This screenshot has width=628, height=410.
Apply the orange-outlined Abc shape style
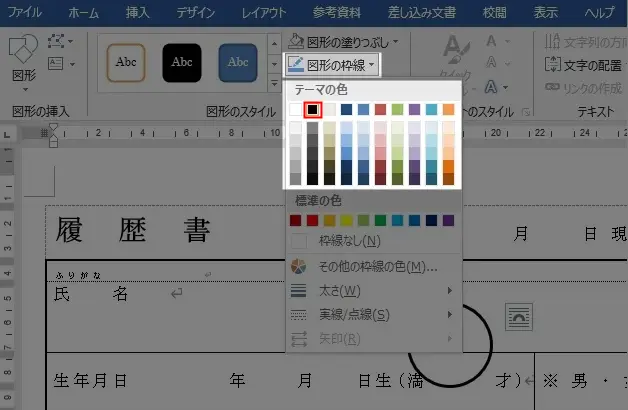126,62
